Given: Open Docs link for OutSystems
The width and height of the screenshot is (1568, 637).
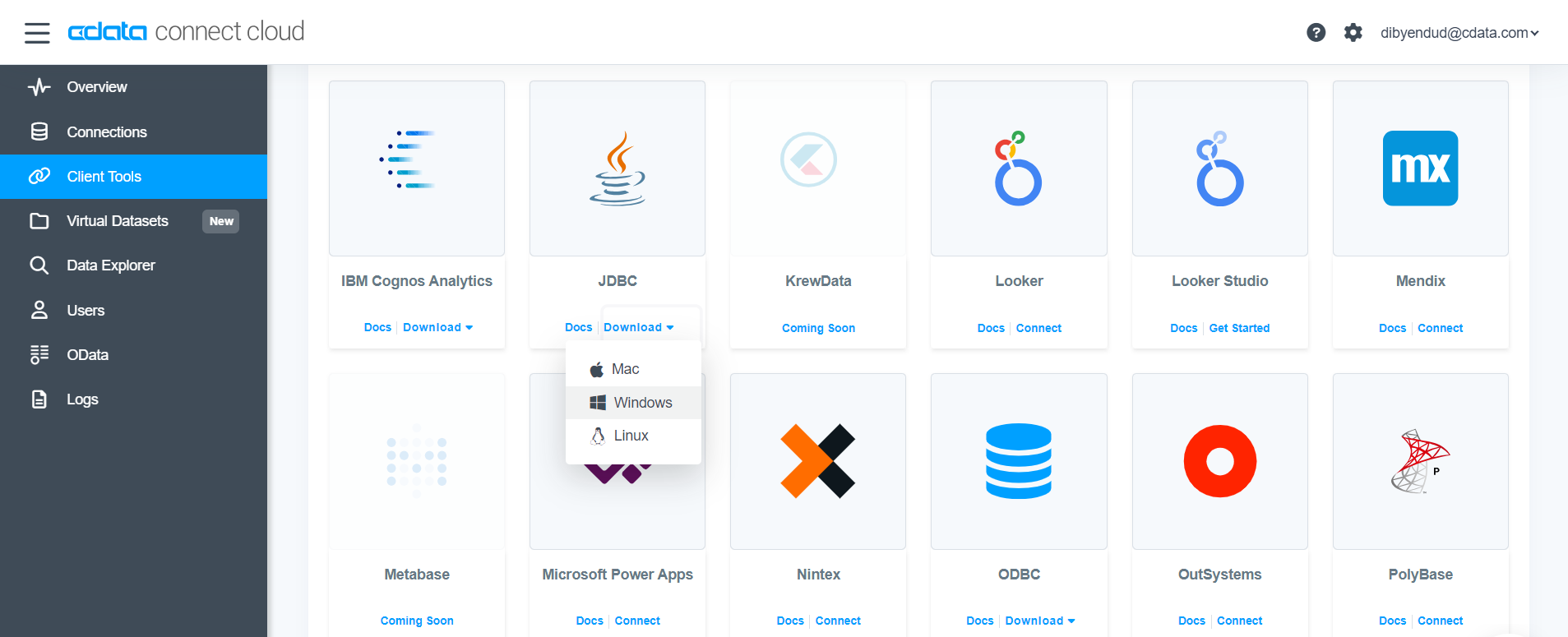Looking at the screenshot, I should 1191,621.
